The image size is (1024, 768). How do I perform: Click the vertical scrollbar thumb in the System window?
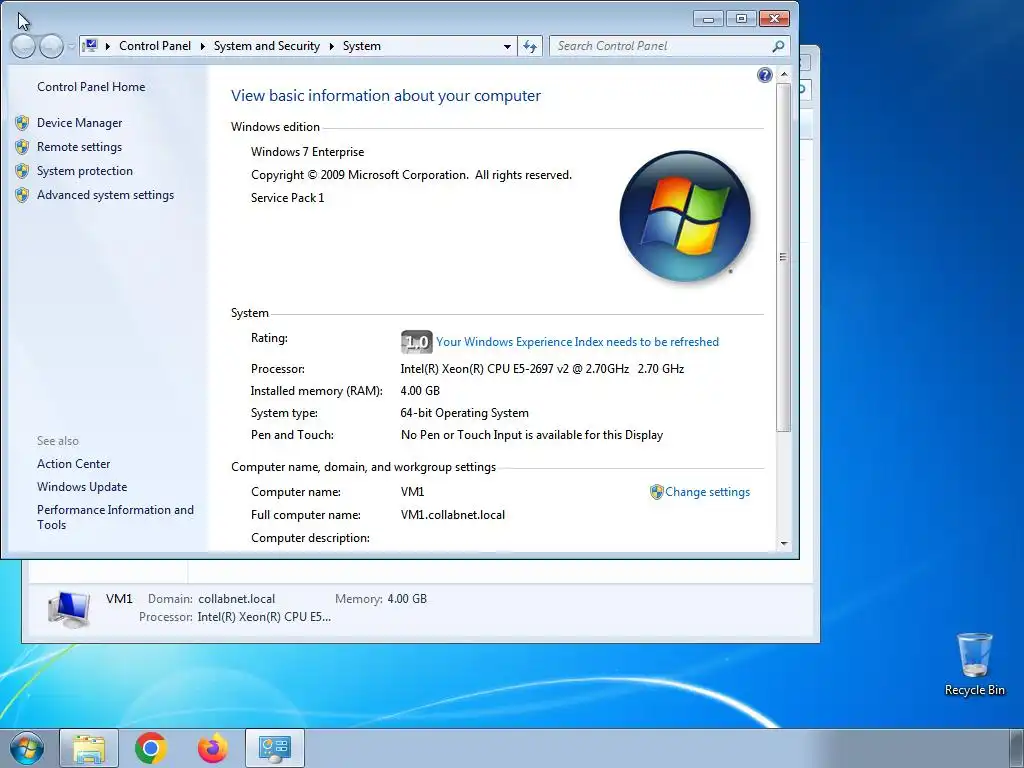pyautogui.click(x=784, y=257)
